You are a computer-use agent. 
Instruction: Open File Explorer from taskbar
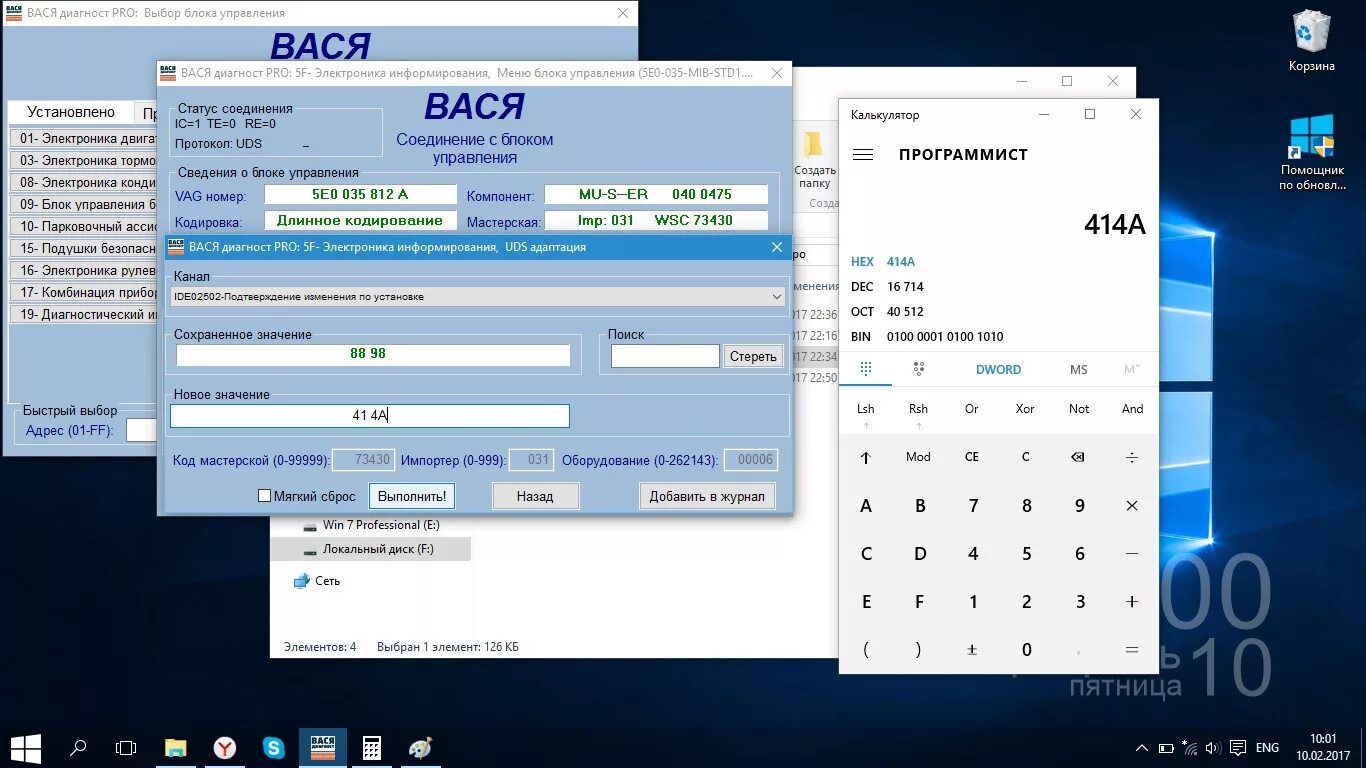tap(176, 747)
